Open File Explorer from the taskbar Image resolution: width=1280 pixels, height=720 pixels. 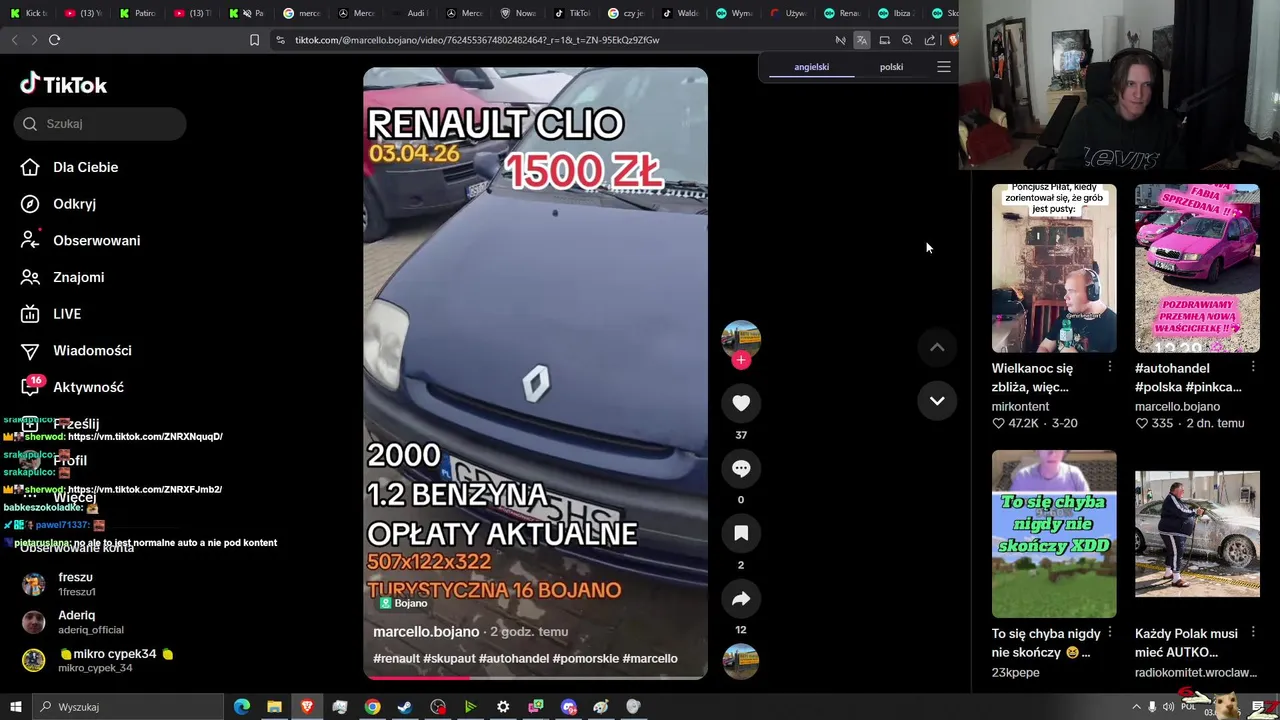(274, 707)
